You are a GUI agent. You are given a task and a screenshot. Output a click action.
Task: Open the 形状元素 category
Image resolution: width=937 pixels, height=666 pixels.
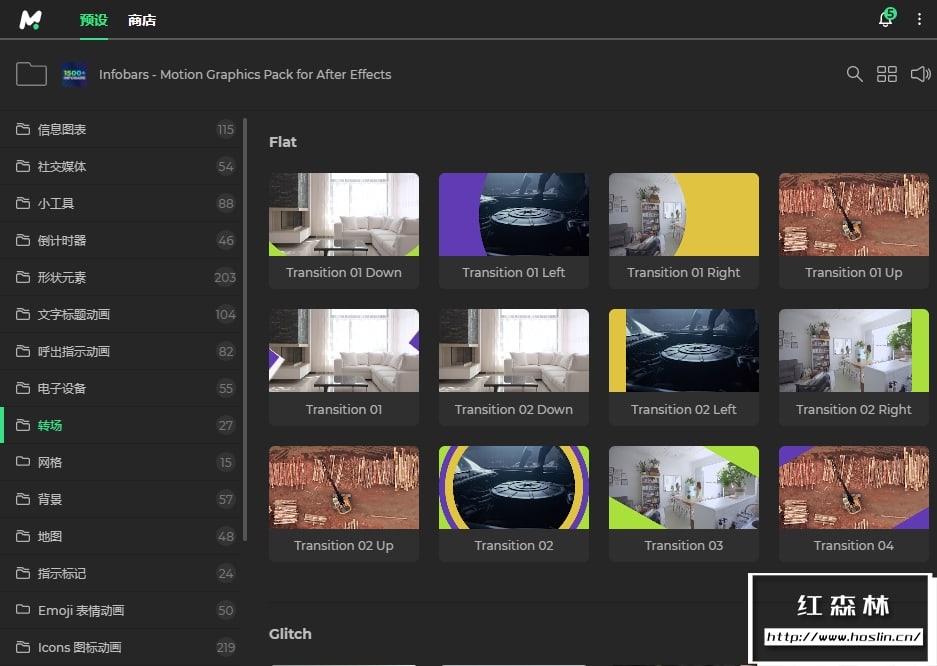(x=121, y=278)
